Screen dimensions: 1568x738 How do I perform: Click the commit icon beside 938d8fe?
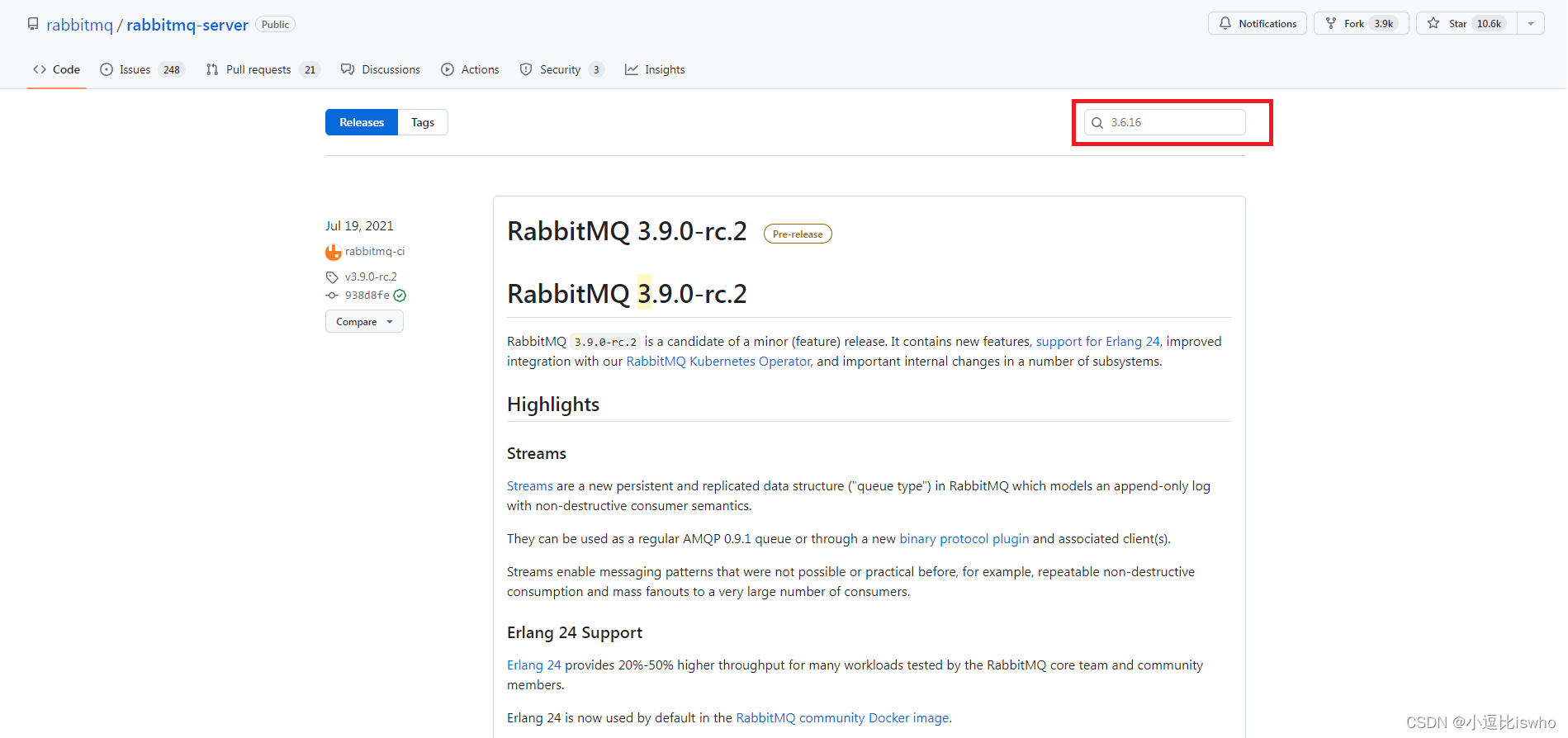[x=332, y=296]
